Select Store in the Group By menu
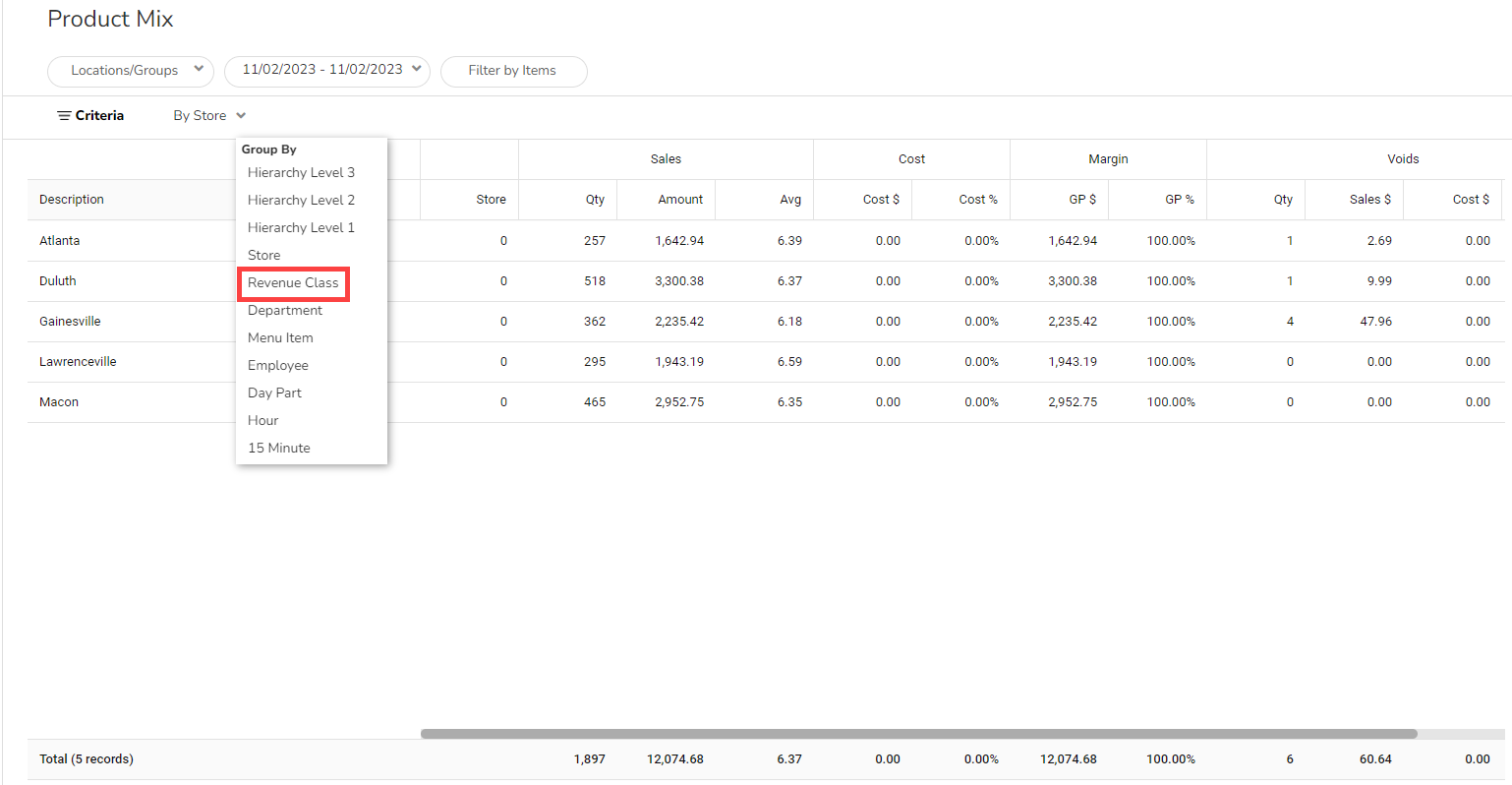 coord(263,255)
